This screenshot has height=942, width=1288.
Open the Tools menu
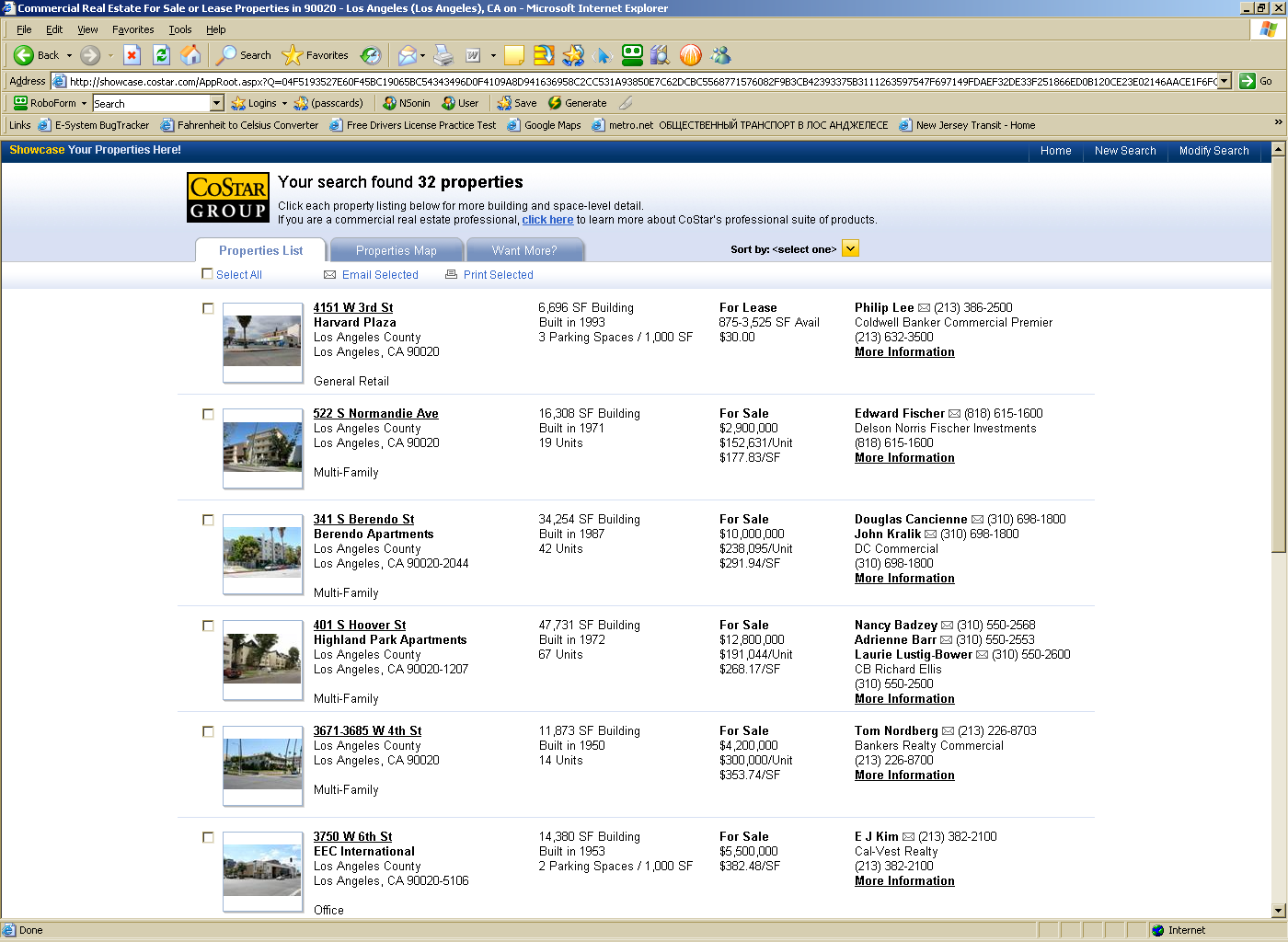179,29
